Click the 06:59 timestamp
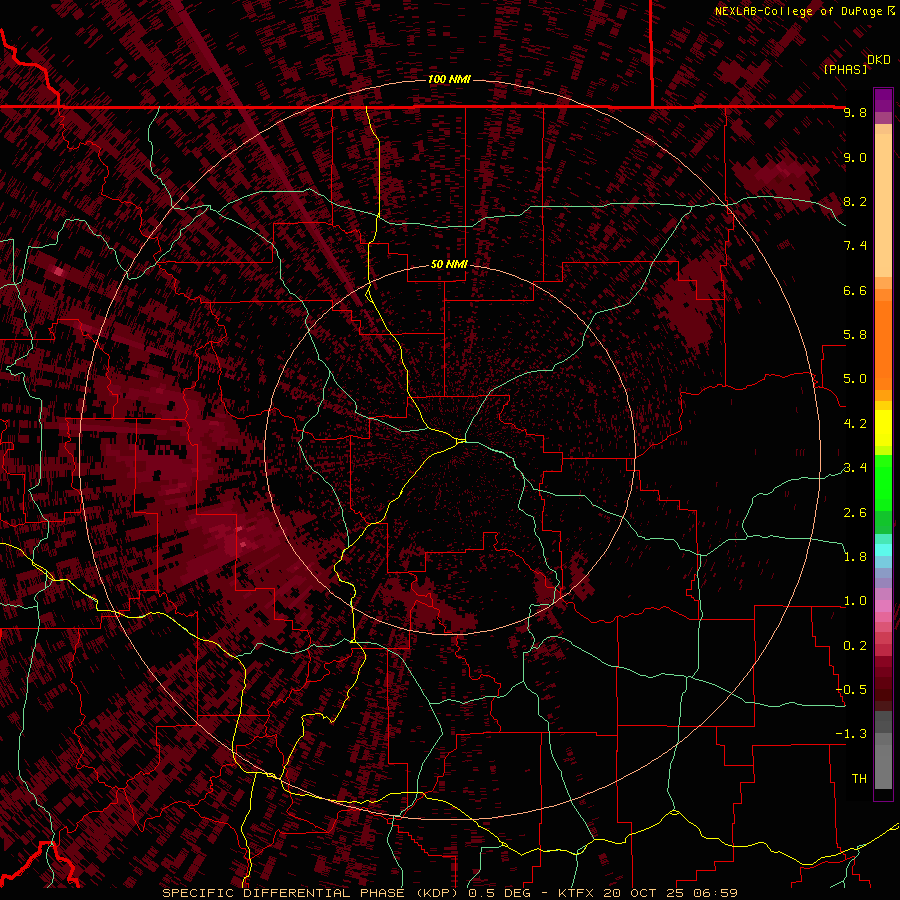 715,893
